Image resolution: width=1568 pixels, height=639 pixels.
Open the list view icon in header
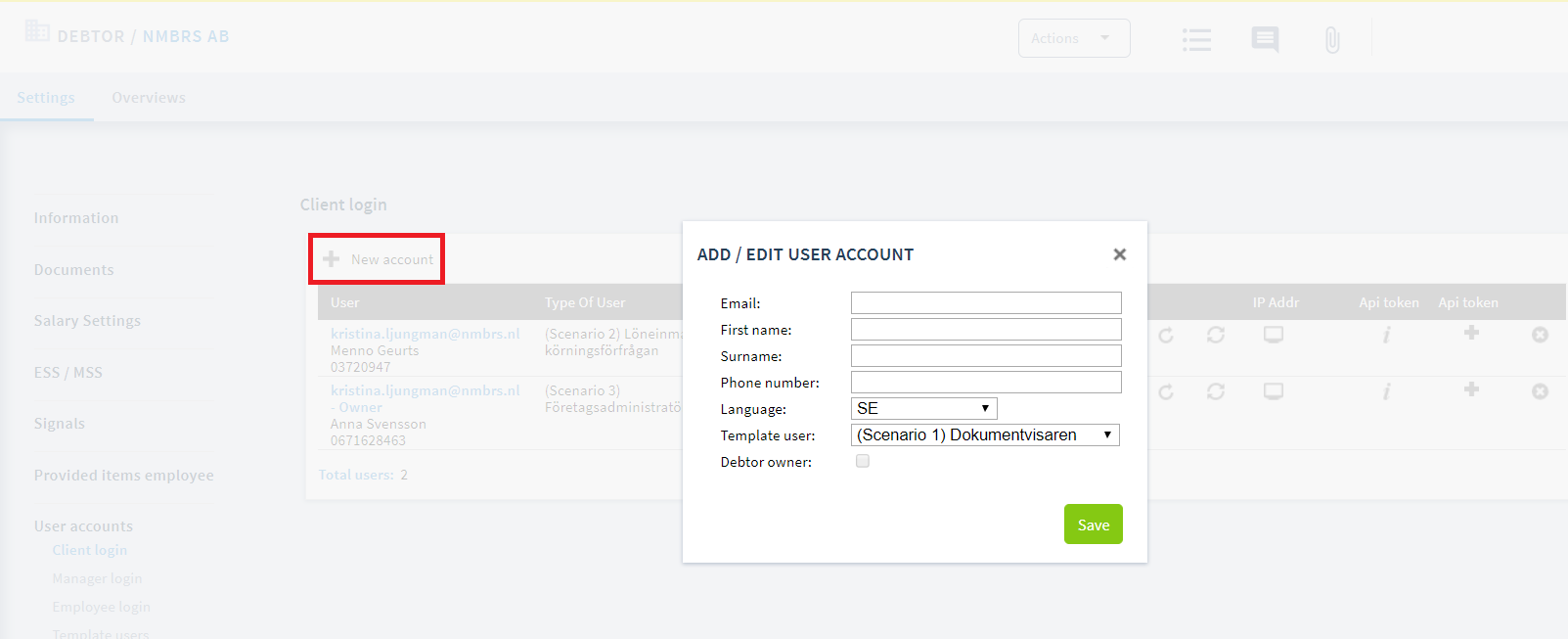coord(1196,39)
